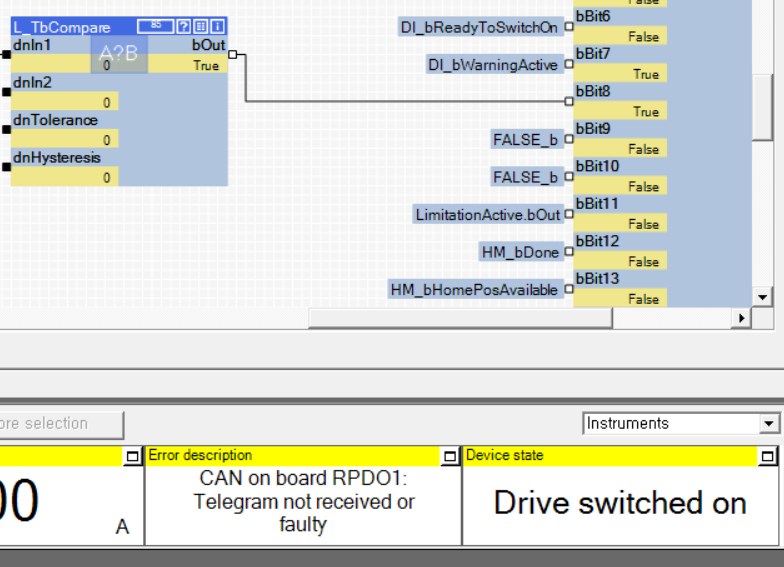This screenshot has height=567, width=784.
Task: Click bBit13 port next to HM_bHomePosAvailable
Action: coord(568,289)
